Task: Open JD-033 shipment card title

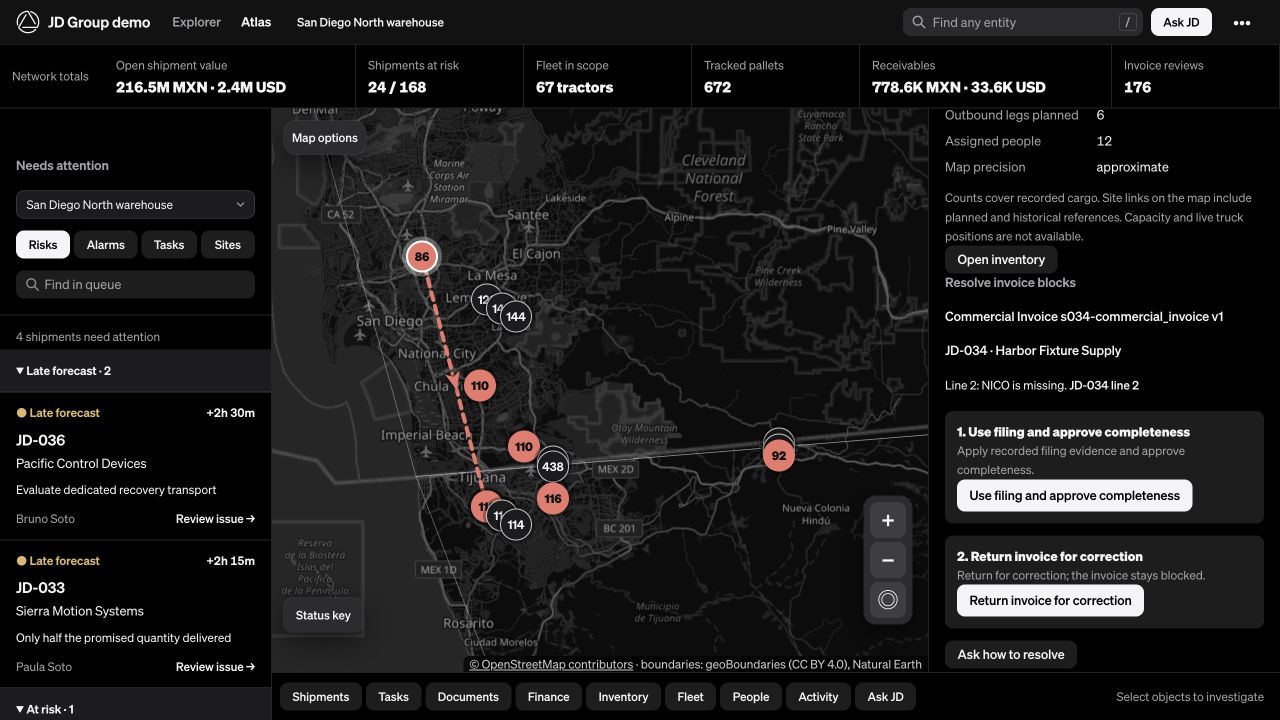Action: click(x=41, y=588)
